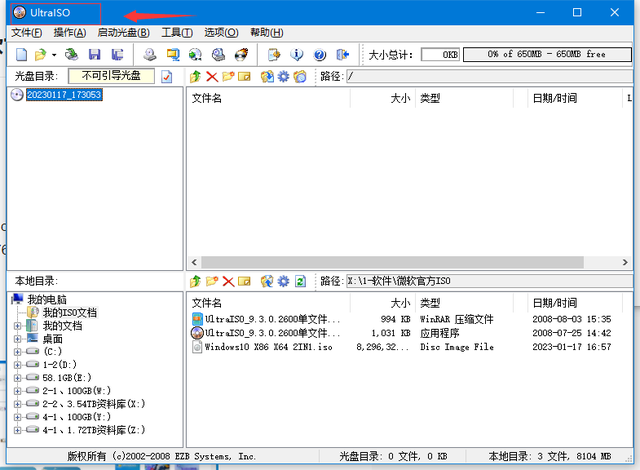Click the 0KB total size field
640x470 pixels.
[x=440, y=54]
